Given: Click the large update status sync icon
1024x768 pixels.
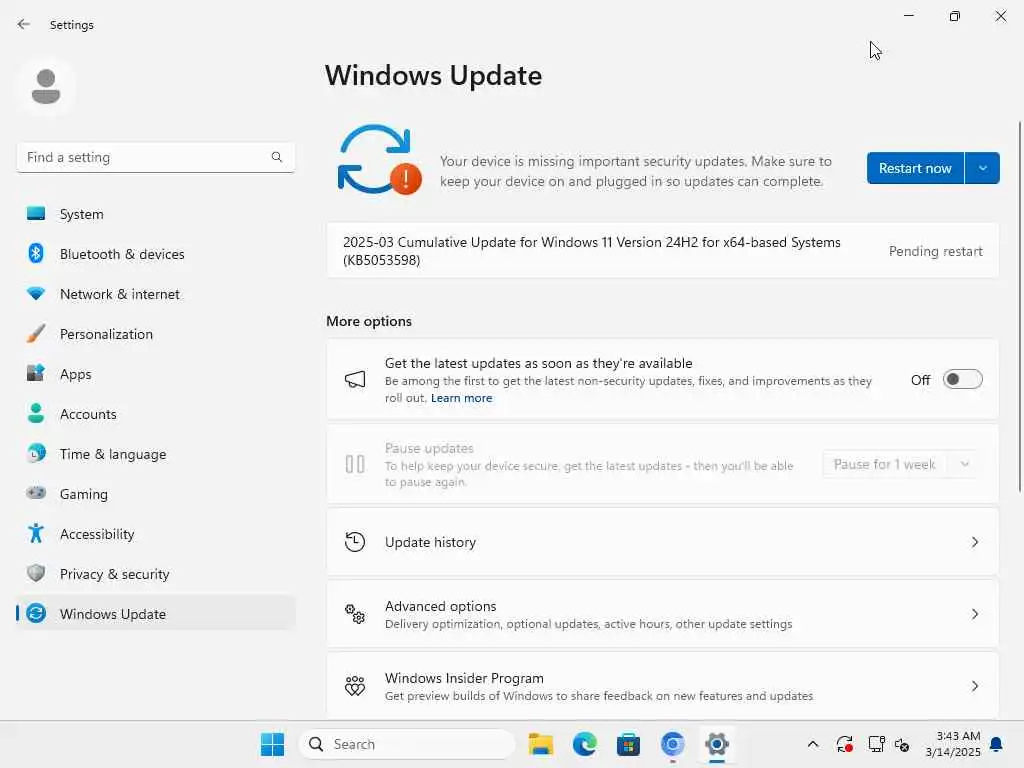Looking at the screenshot, I should pyautogui.click(x=379, y=160).
